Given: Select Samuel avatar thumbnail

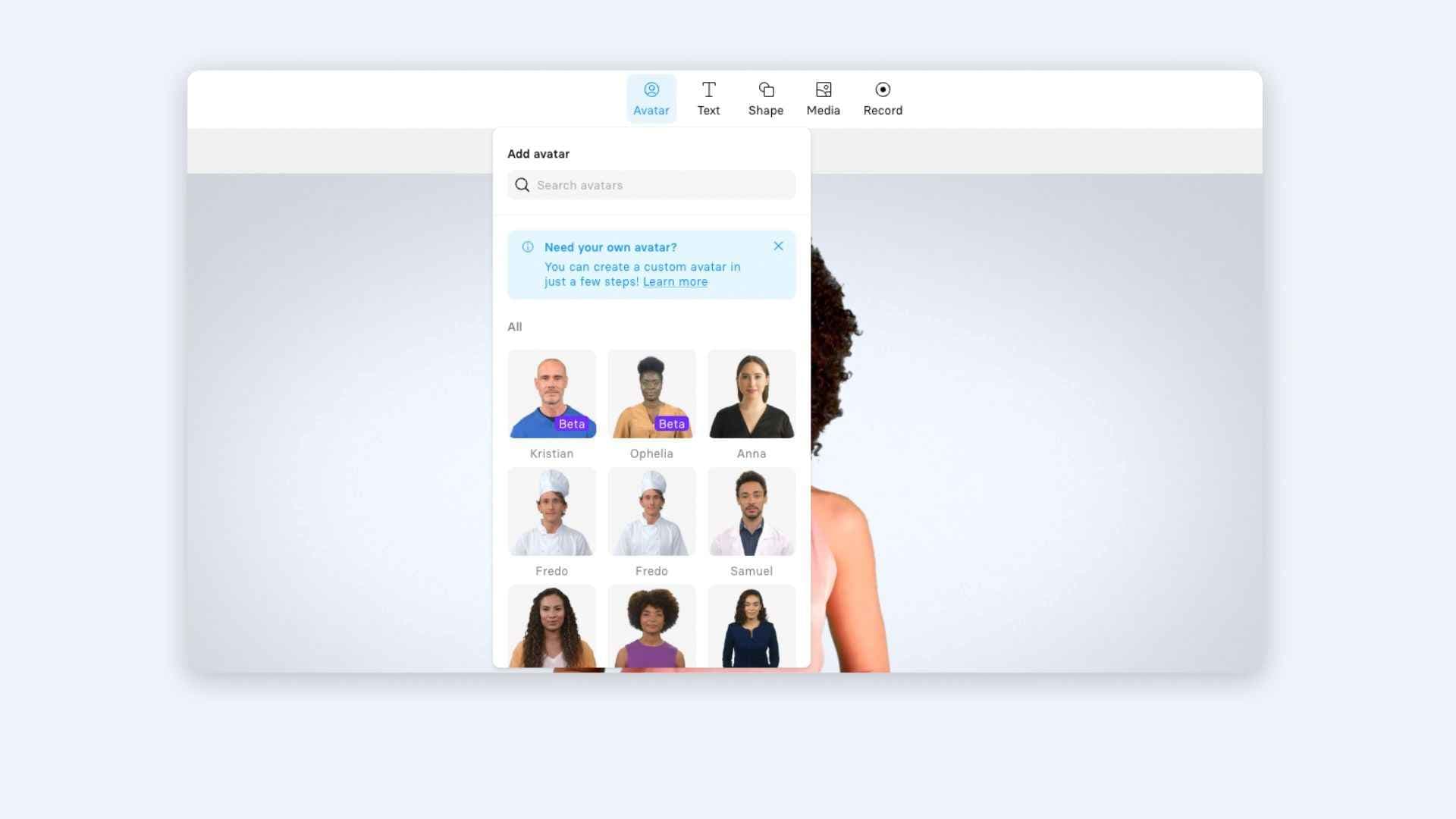Looking at the screenshot, I should point(751,511).
